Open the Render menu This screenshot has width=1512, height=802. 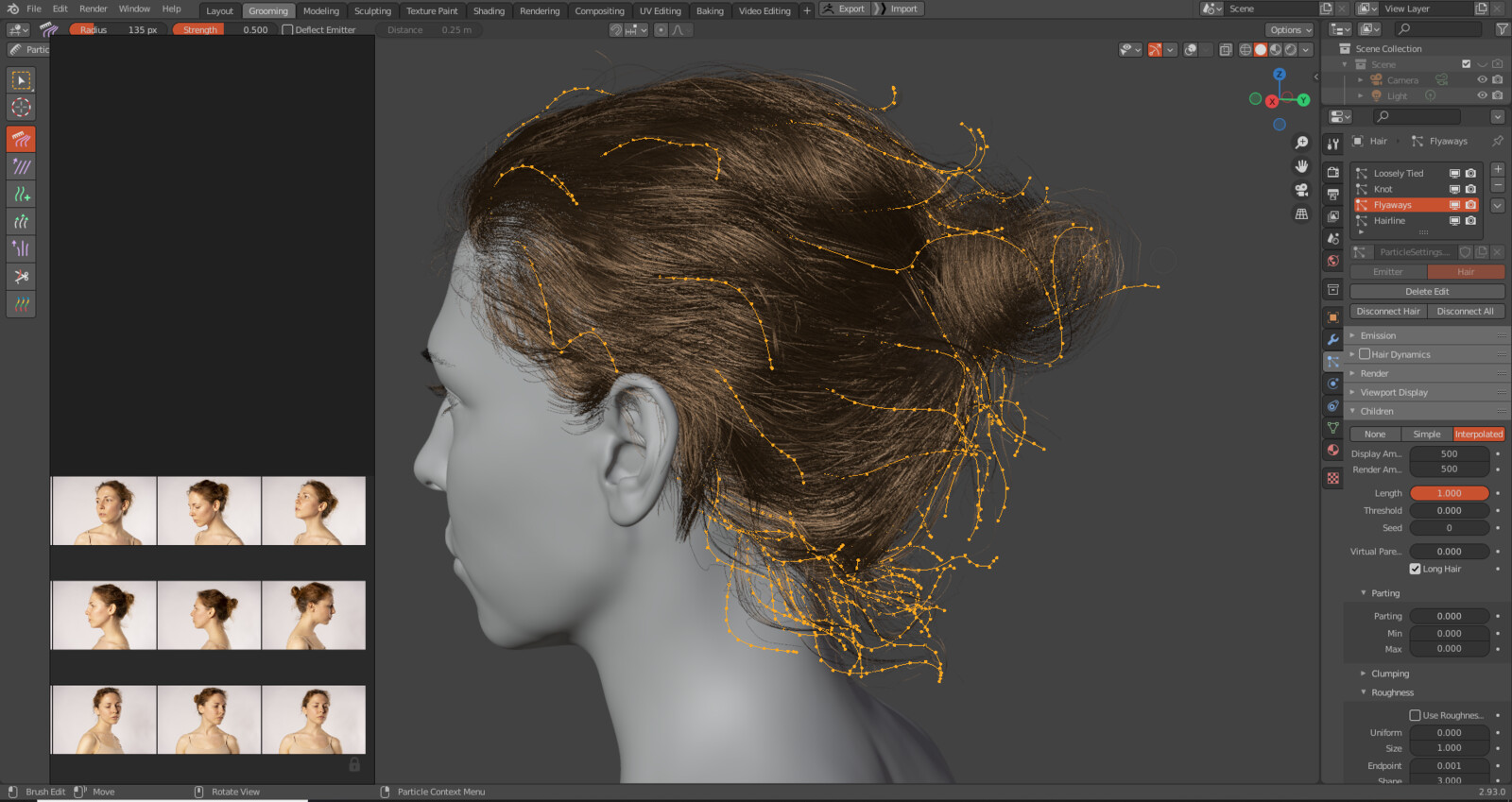pos(94,9)
